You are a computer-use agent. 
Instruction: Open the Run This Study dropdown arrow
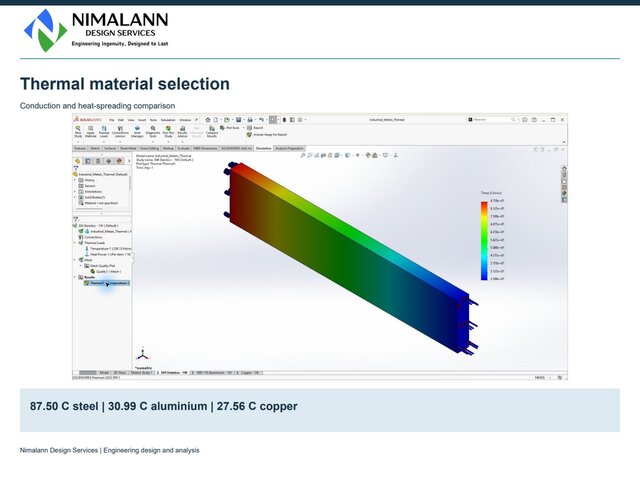point(168,142)
